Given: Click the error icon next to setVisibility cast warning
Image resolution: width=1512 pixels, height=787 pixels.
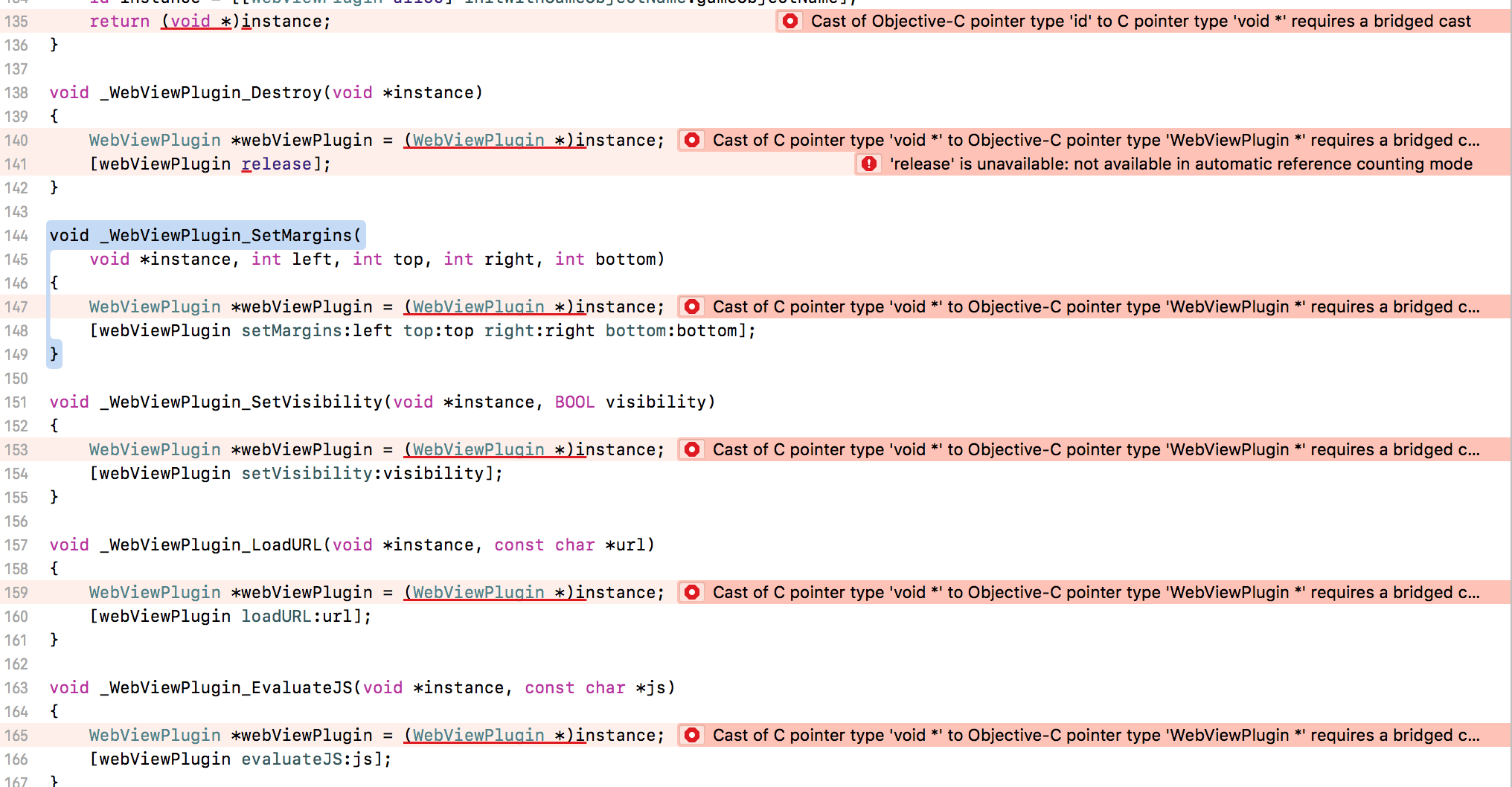Looking at the screenshot, I should pos(692,449).
